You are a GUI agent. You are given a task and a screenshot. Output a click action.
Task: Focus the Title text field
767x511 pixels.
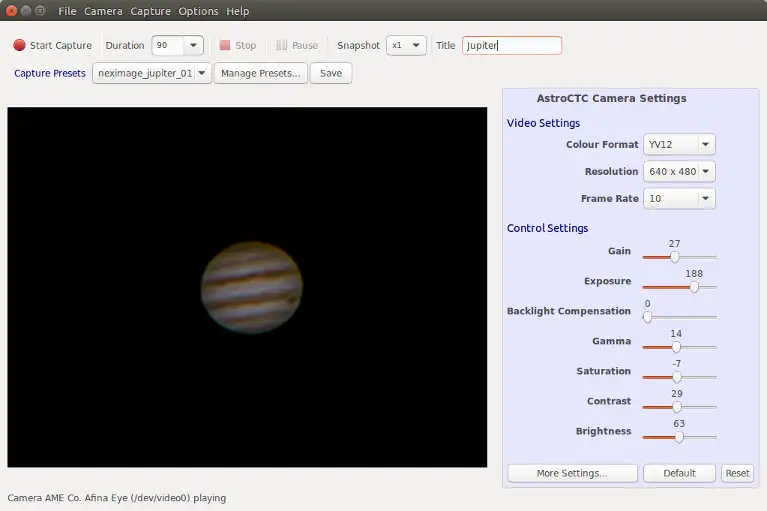[x=511, y=45]
